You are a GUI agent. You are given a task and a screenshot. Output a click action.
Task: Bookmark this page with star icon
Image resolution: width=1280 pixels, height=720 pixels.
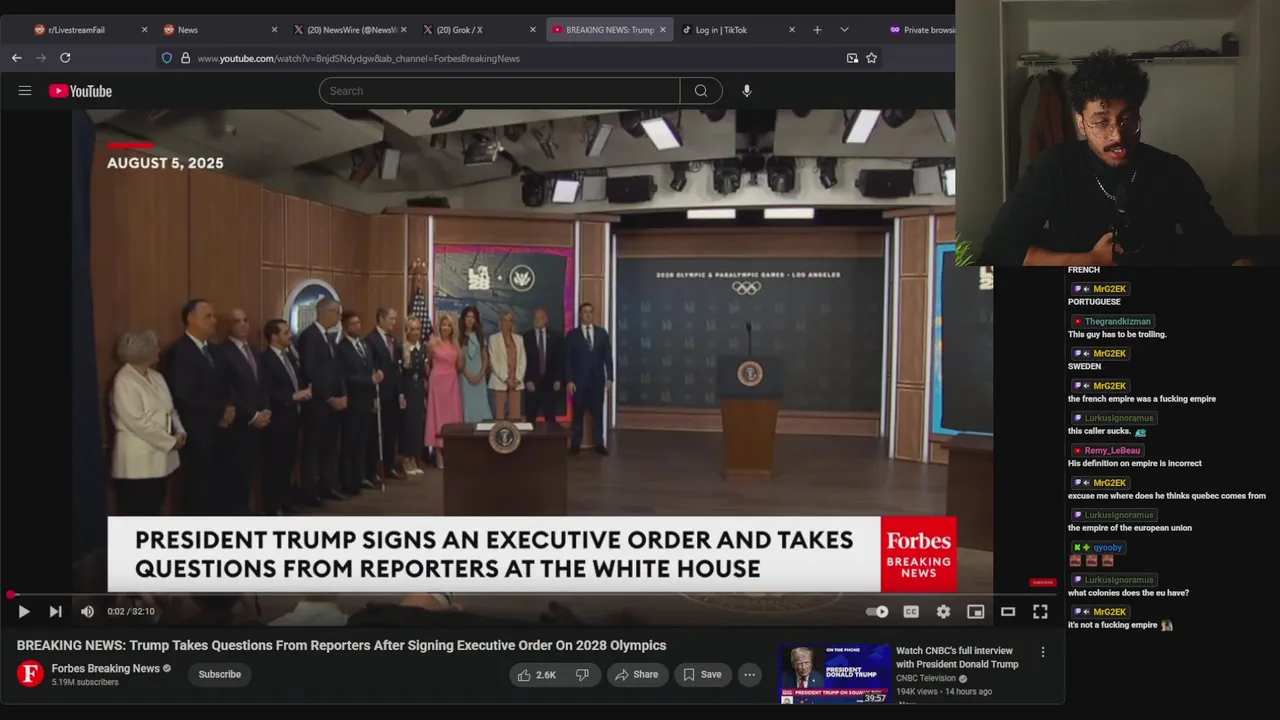[x=871, y=58]
